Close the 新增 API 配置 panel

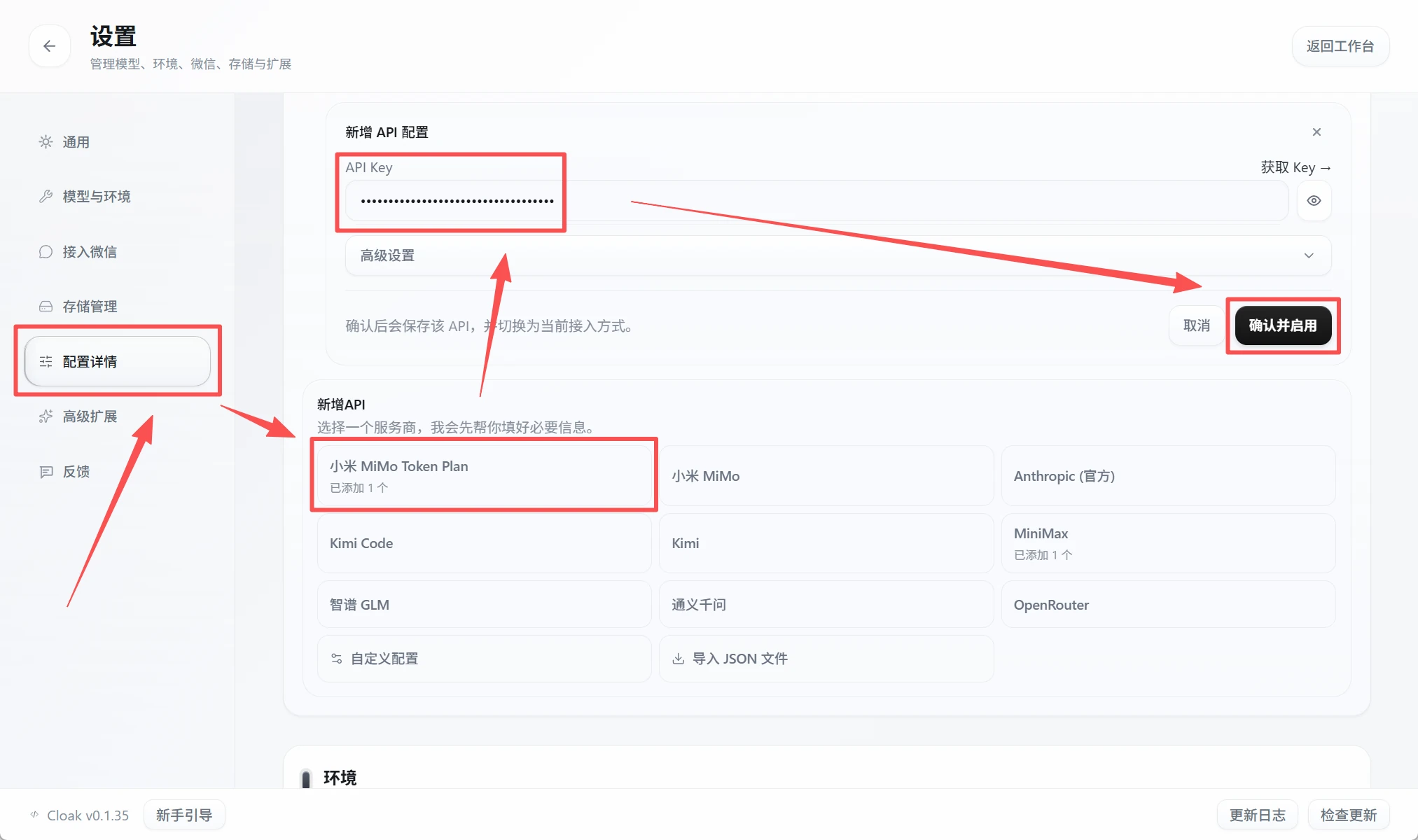pos(1316,132)
